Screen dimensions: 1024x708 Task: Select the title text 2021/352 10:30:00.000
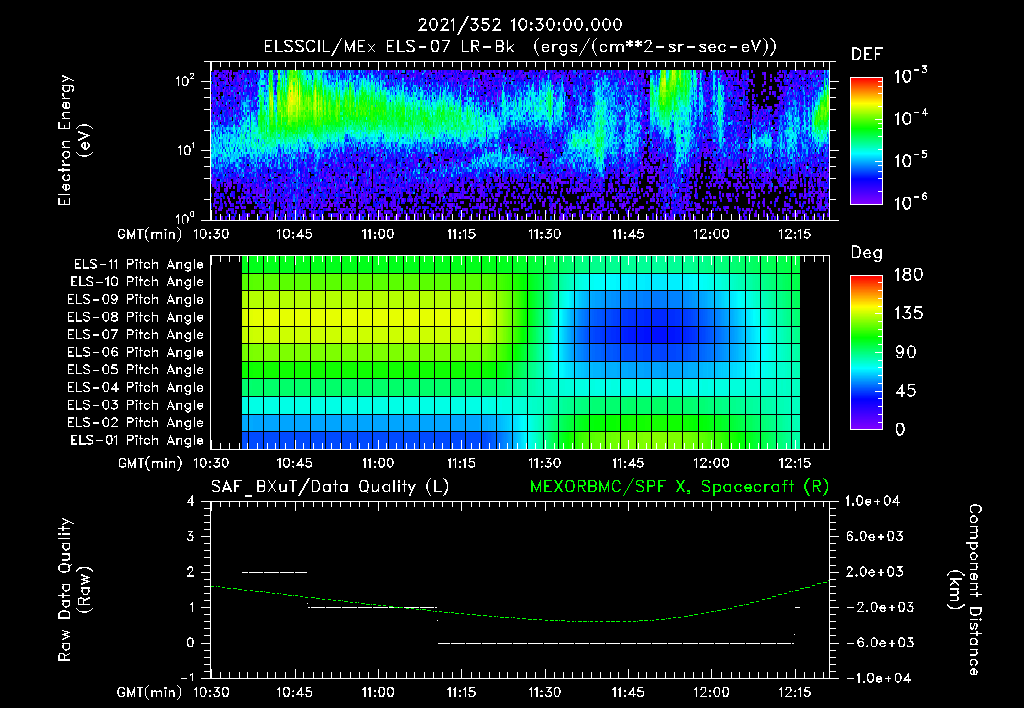tap(520, 25)
